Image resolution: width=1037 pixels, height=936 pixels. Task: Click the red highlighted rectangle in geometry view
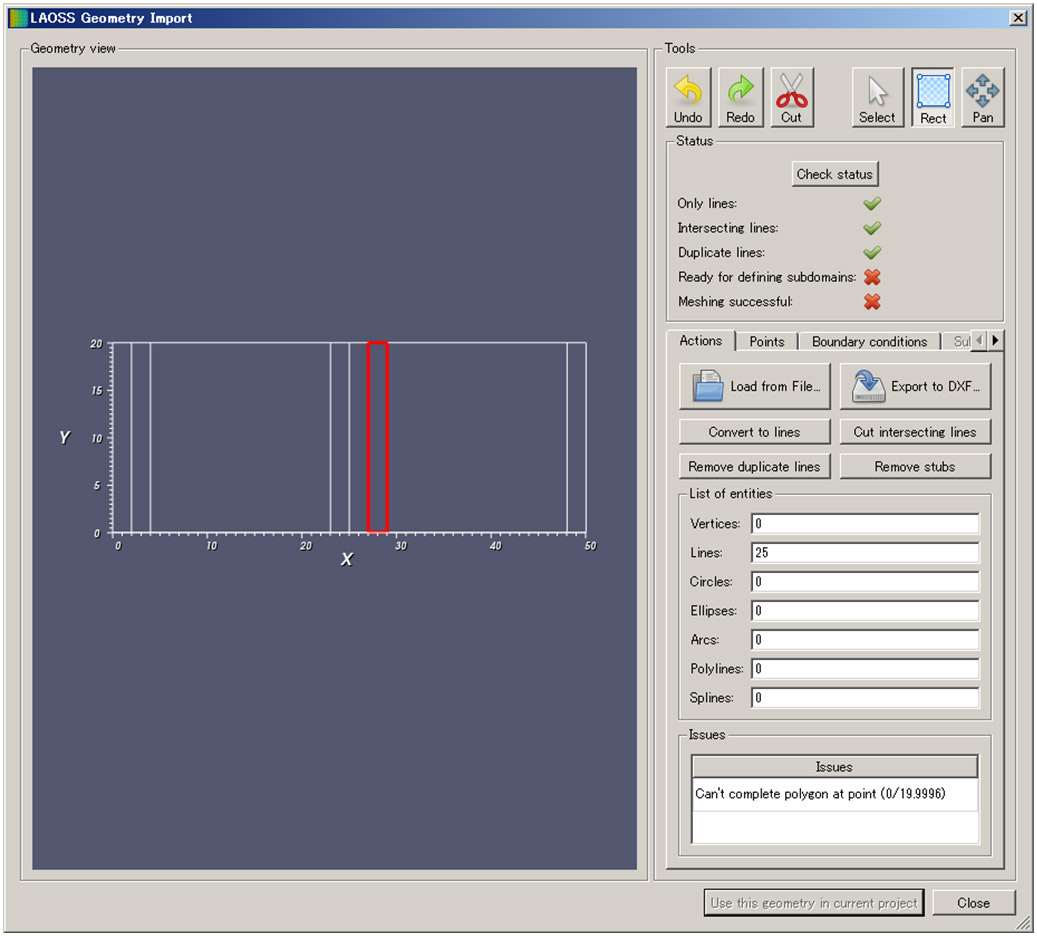[x=377, y=437]
